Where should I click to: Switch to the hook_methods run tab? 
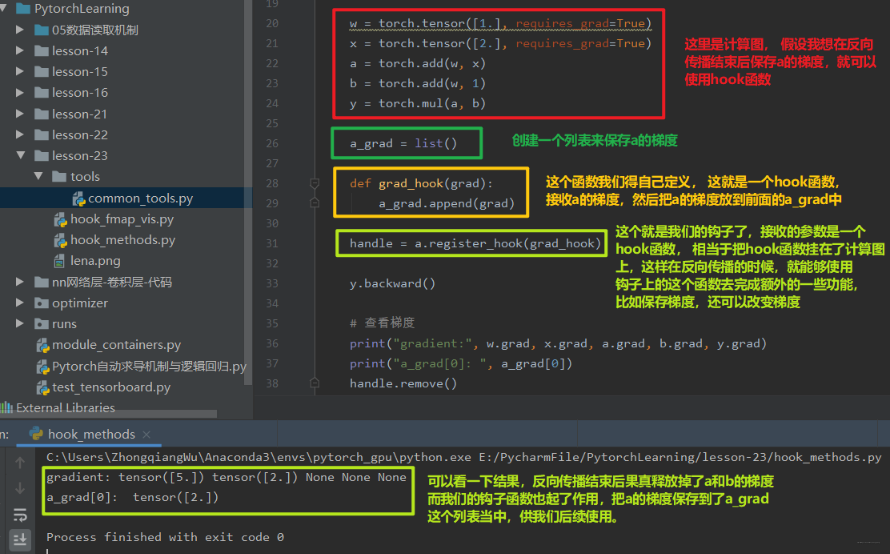pyautogui.click(x=91, y=434)
